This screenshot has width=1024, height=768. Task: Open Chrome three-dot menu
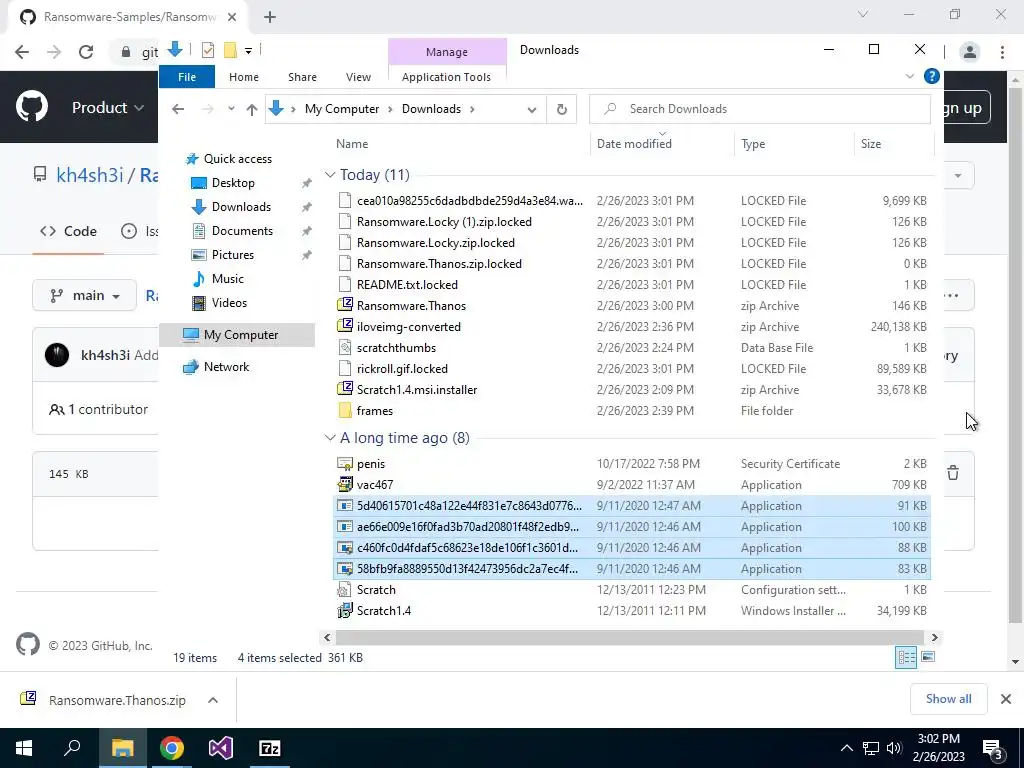click(x=1002, y=52)
